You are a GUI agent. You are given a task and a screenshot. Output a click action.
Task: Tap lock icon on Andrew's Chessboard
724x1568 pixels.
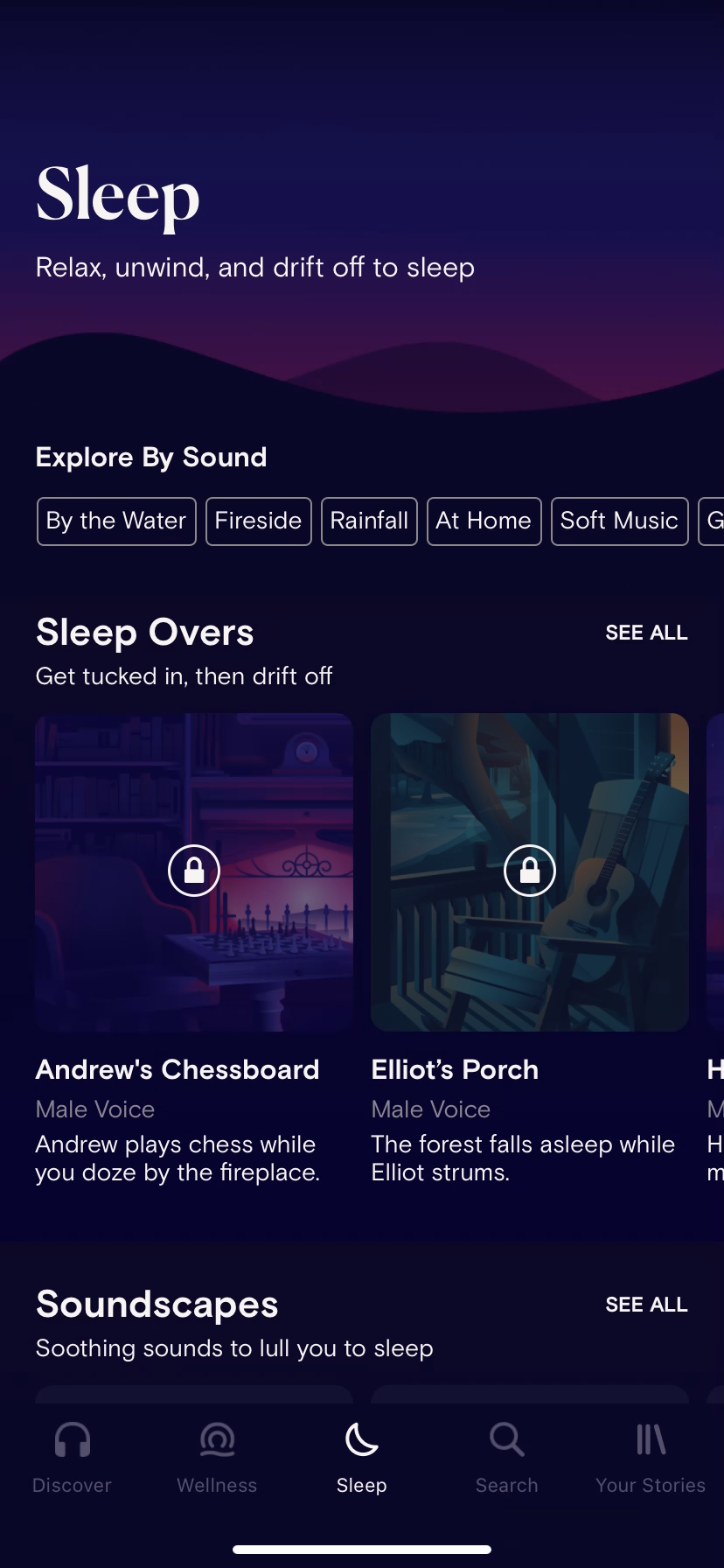[194, 871]
